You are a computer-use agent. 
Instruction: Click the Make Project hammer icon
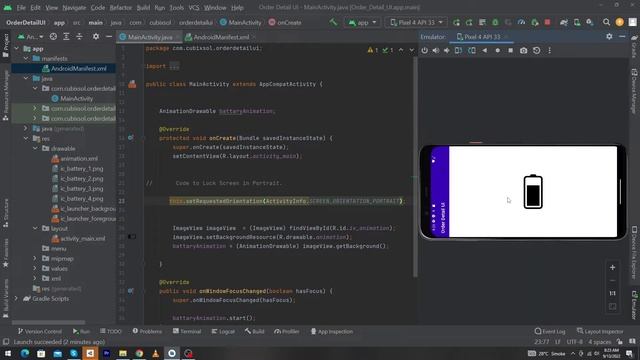coord(333,22)
